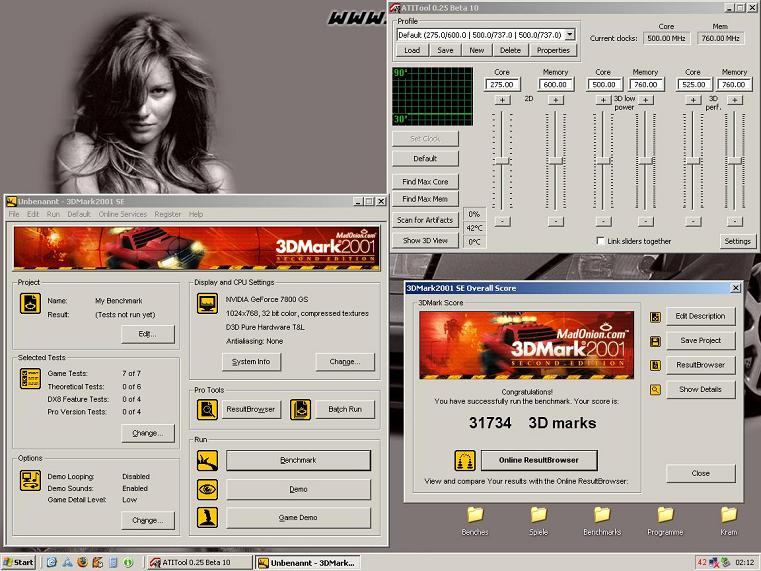Viewport: 761px width, 571px height.
Task: Switch to Unbenannt - 3DMark taskbar item
Action: [308, 563]
